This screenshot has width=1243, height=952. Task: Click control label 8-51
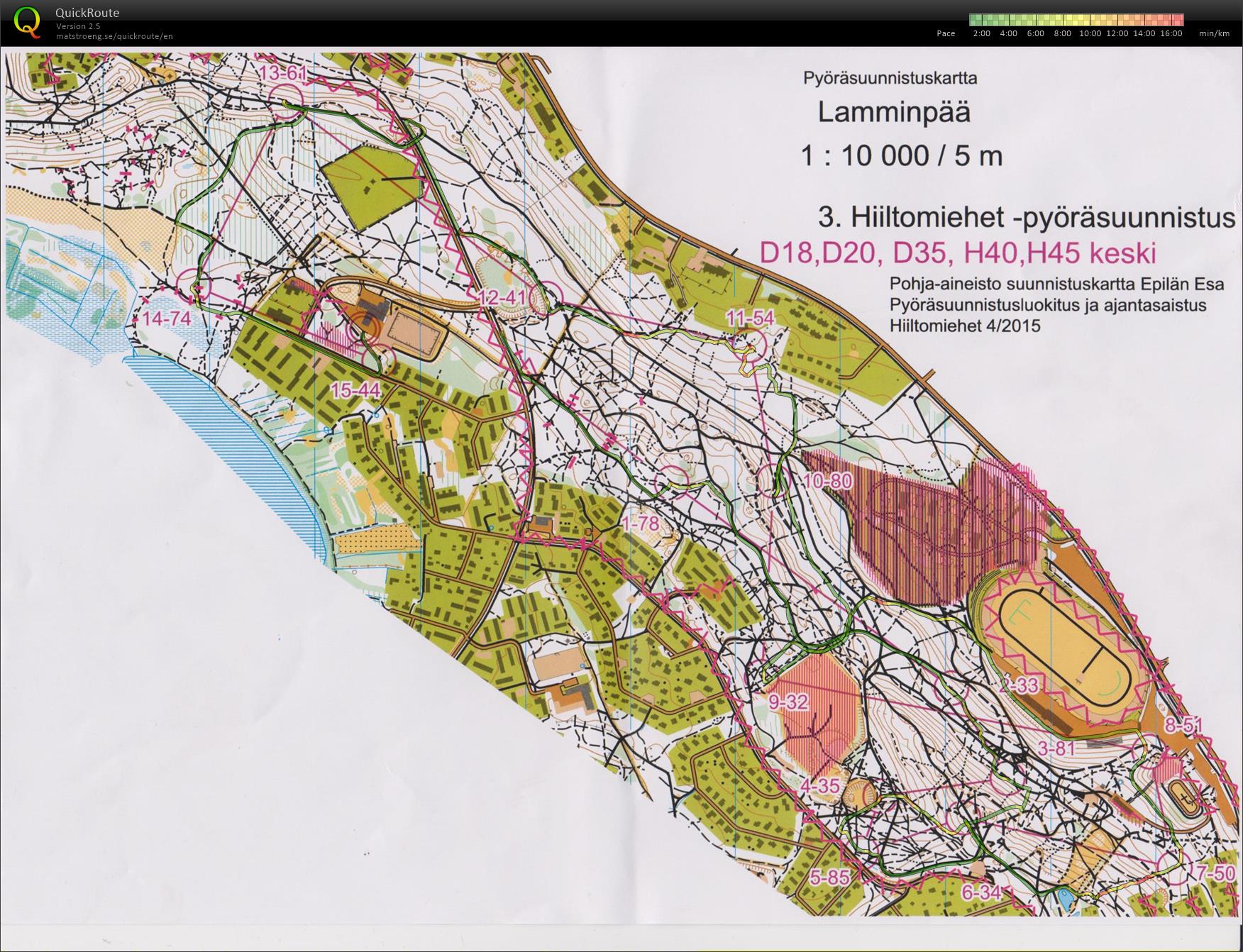tap(1183, 725)
